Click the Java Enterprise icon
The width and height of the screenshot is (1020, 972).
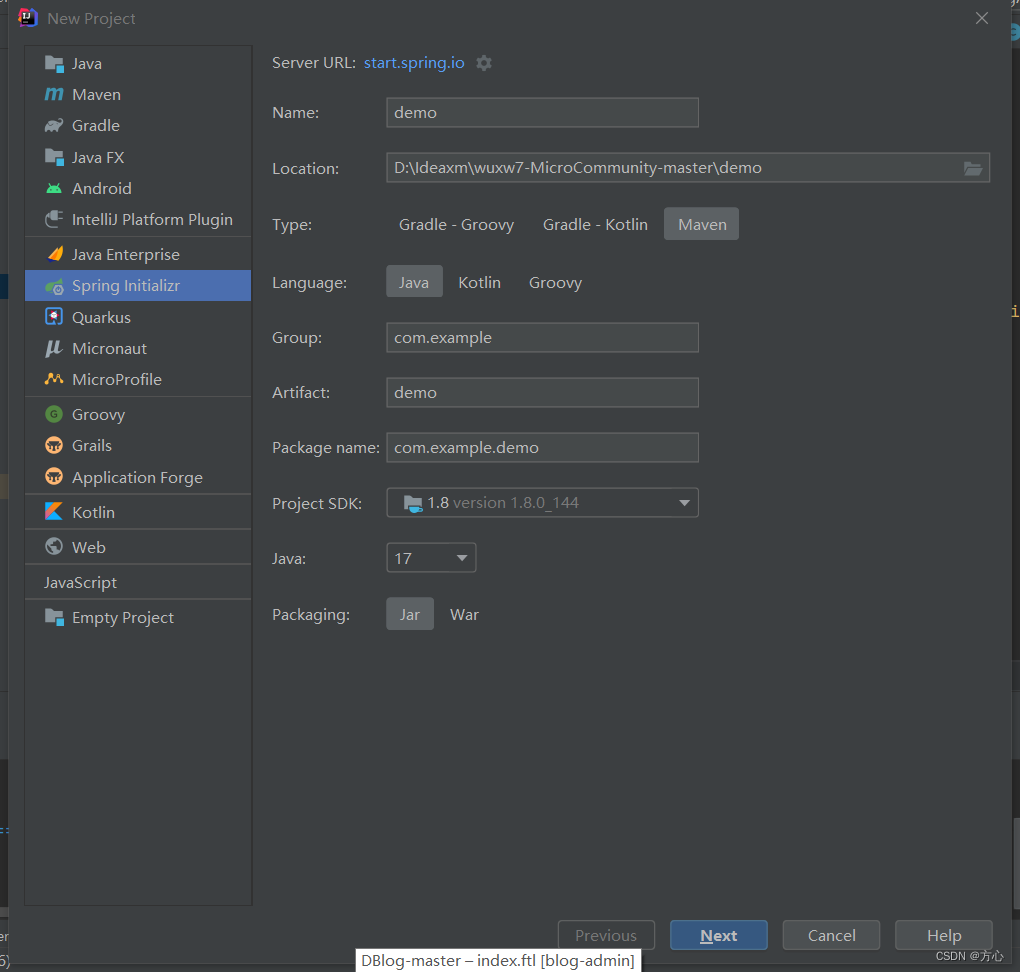pos(55,254)
